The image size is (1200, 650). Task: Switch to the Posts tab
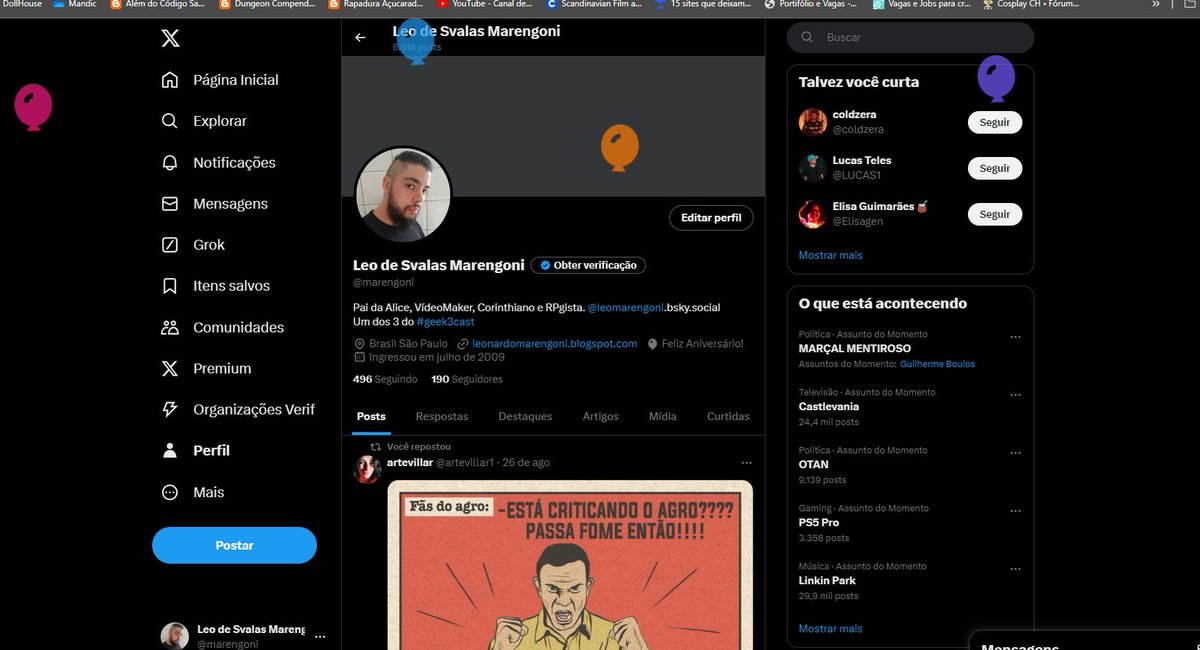coord(371,416)
